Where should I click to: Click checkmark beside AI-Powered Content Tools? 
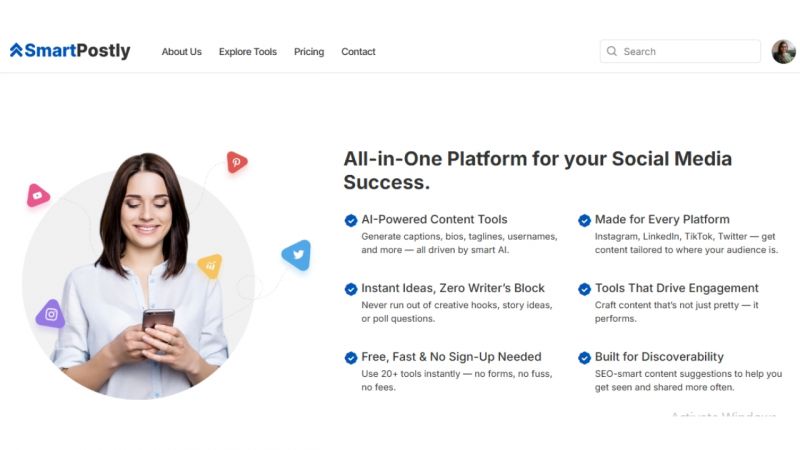click(351, 221)
